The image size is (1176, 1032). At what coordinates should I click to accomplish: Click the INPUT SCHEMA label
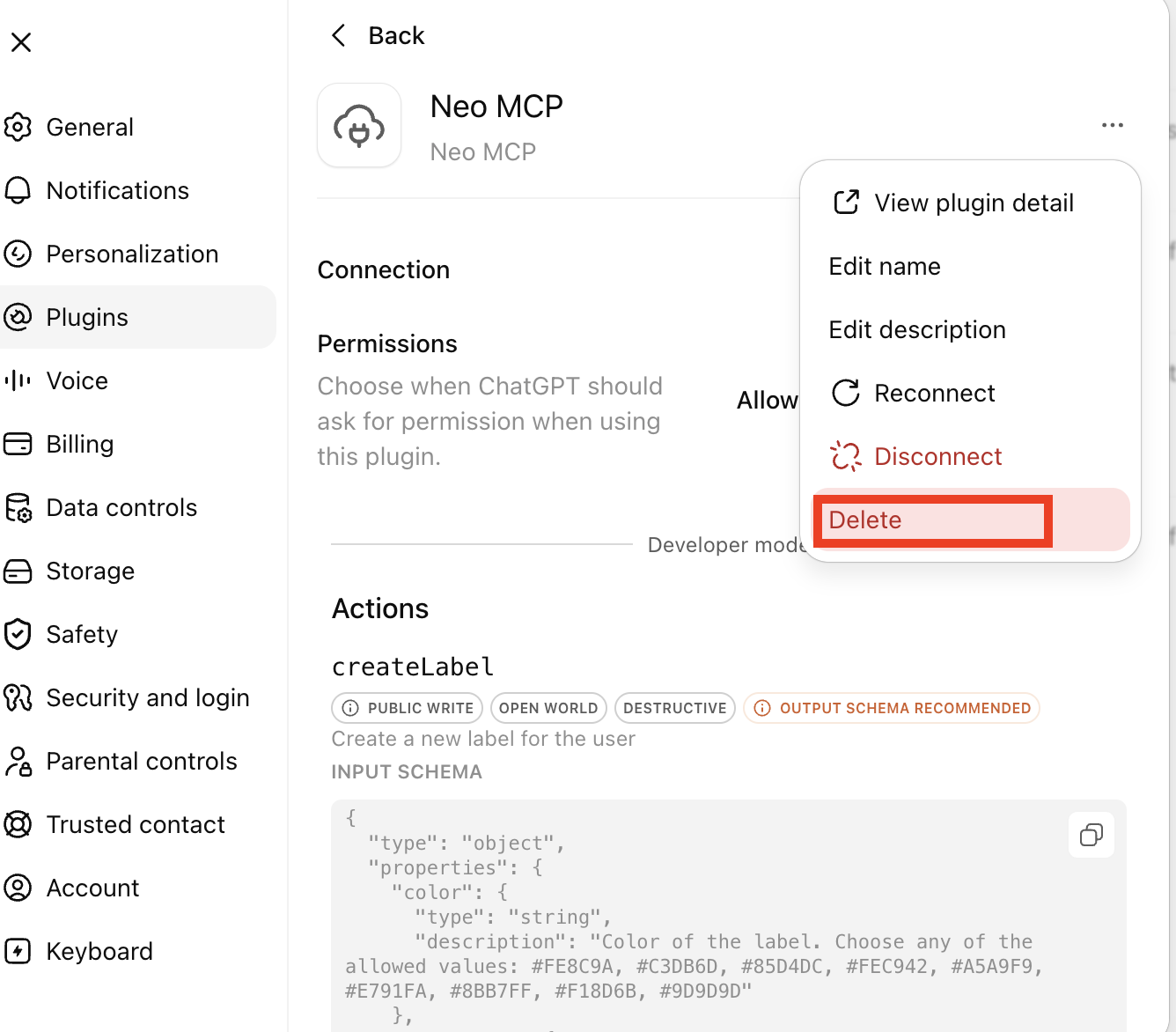click(407, 772)
